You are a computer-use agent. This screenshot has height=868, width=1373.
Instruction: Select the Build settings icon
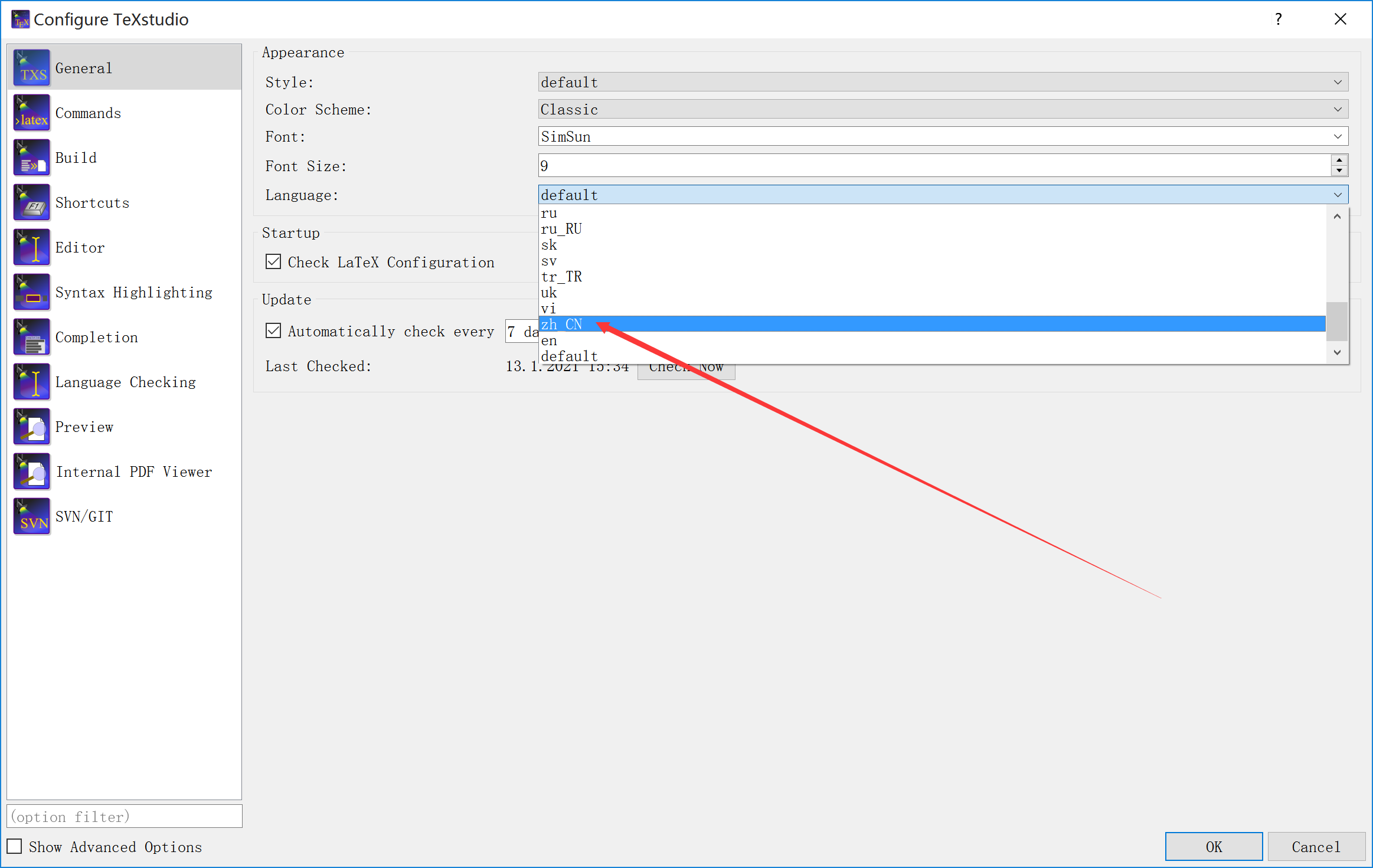[x=32, y=158]
